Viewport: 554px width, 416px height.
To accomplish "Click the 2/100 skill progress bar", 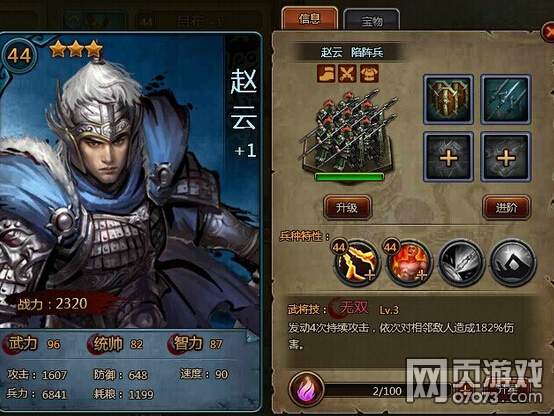I will point(387,391).
